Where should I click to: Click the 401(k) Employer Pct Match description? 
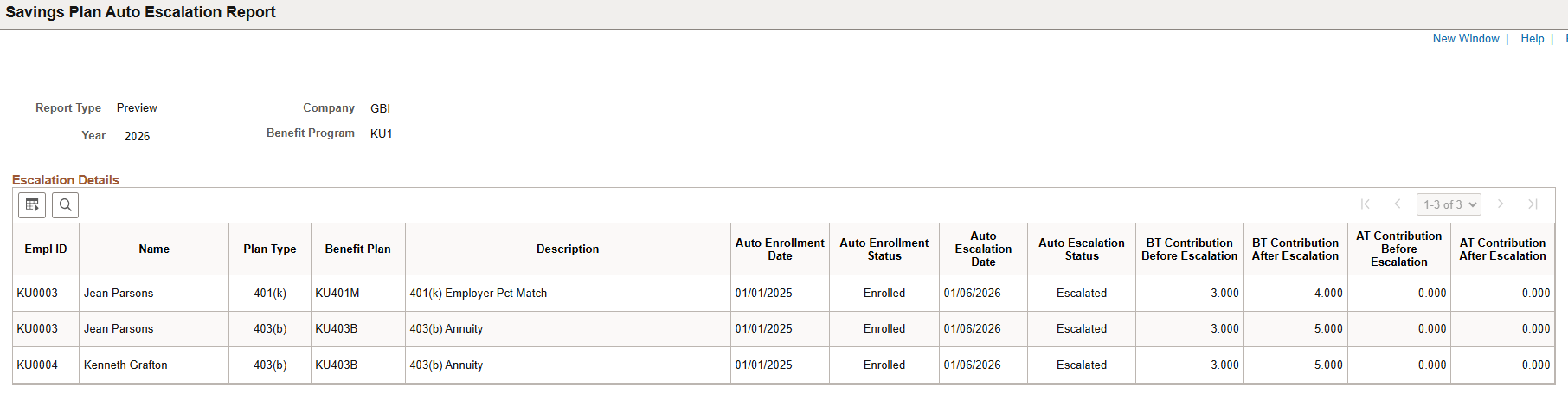[479, 294]
